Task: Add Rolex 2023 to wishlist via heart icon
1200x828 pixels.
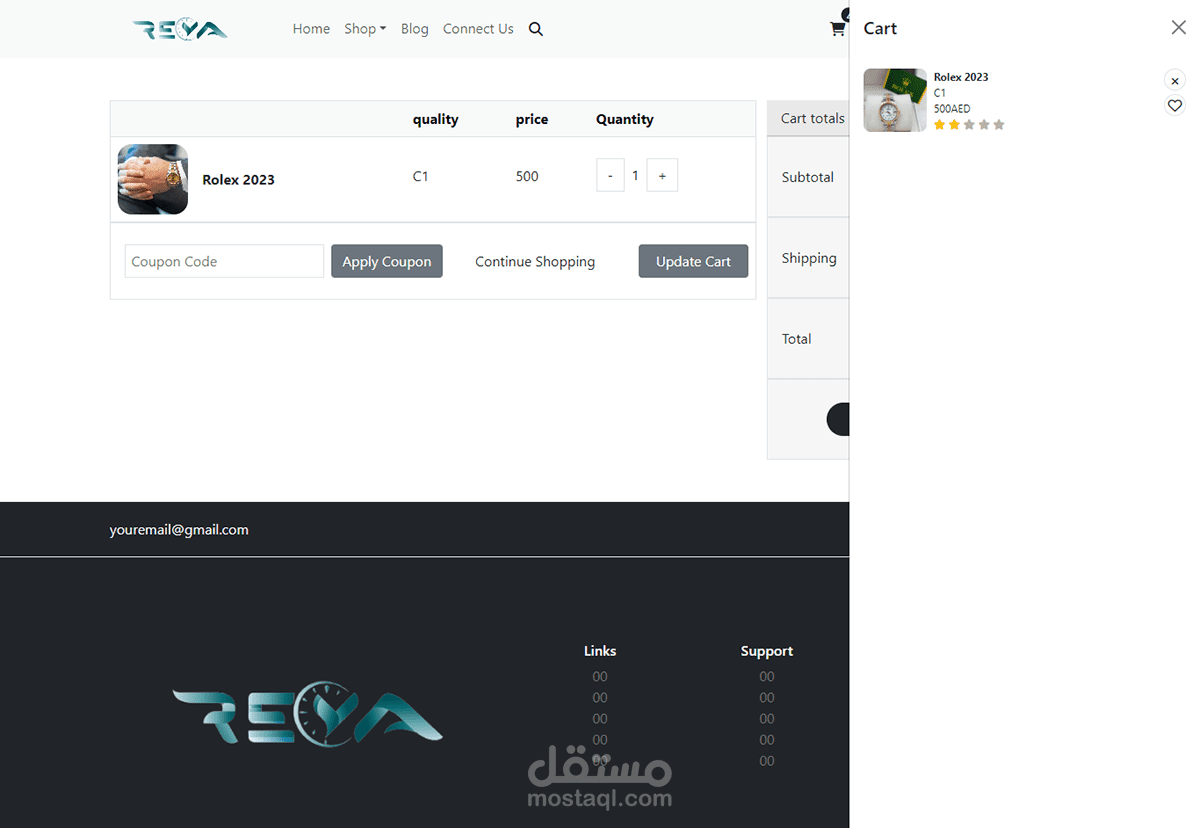Action: coord(1174,104)
